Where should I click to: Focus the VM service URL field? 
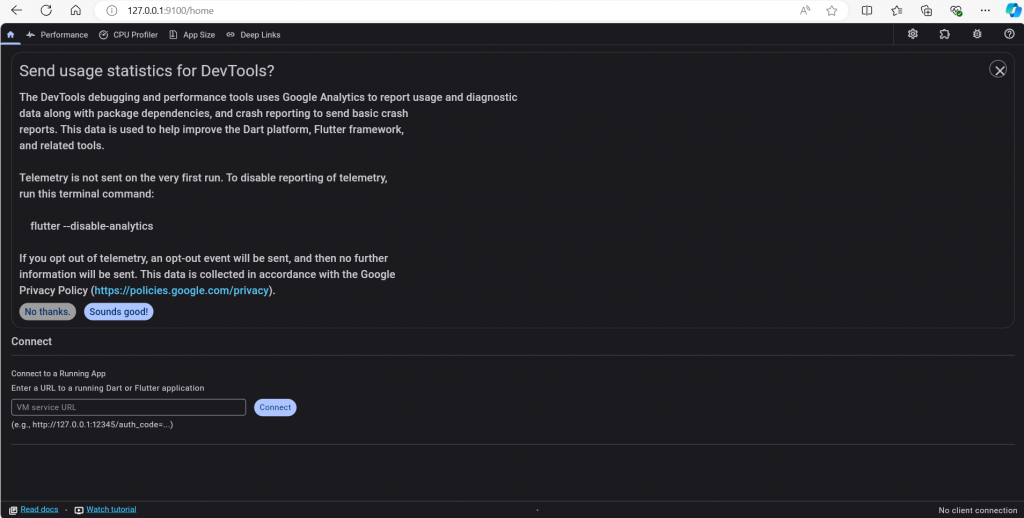pyautogui.click(x=129, y=407)
